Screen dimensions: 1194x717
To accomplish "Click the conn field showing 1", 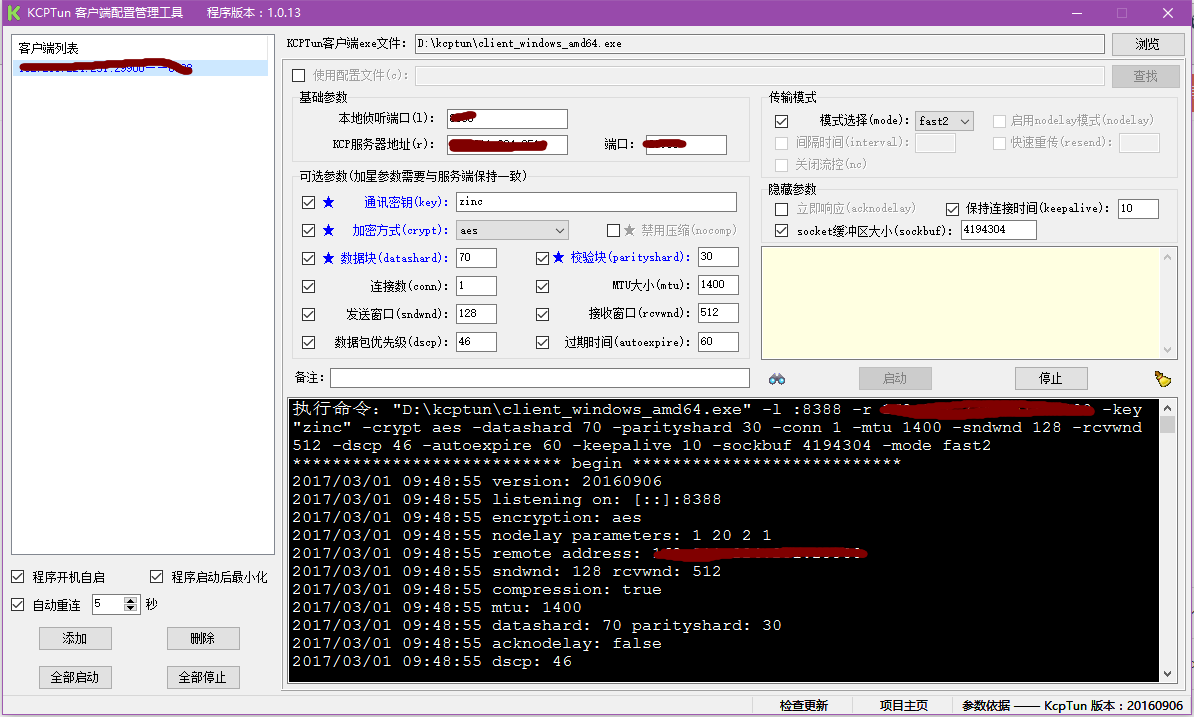I will coord(476,286).
